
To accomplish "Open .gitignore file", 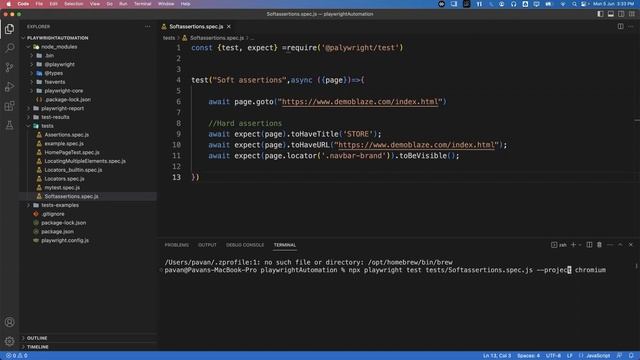I will pos(53,214).
